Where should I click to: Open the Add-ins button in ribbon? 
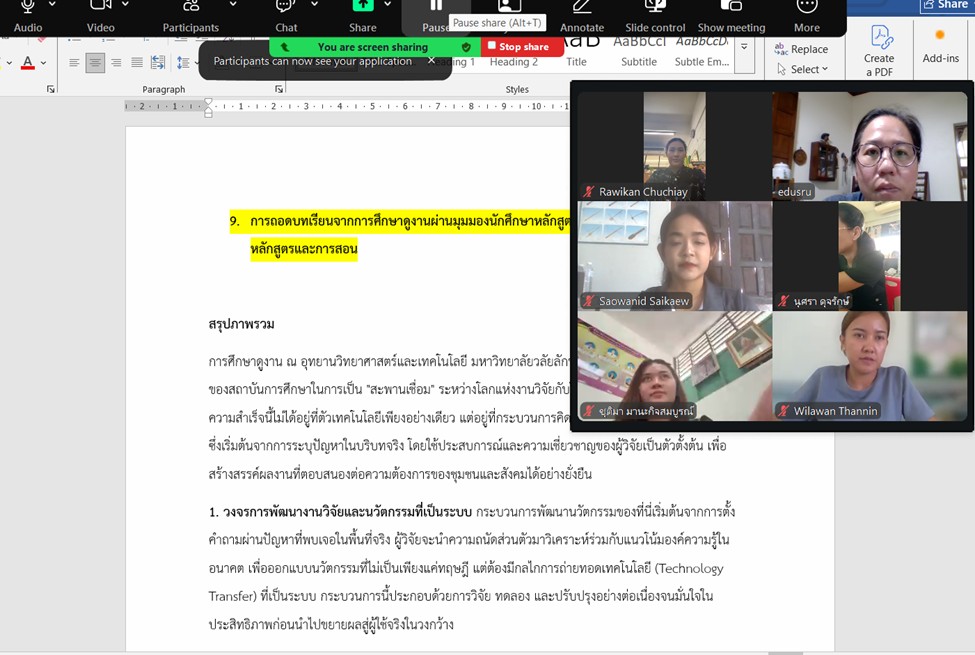click(x=940, y=46)
